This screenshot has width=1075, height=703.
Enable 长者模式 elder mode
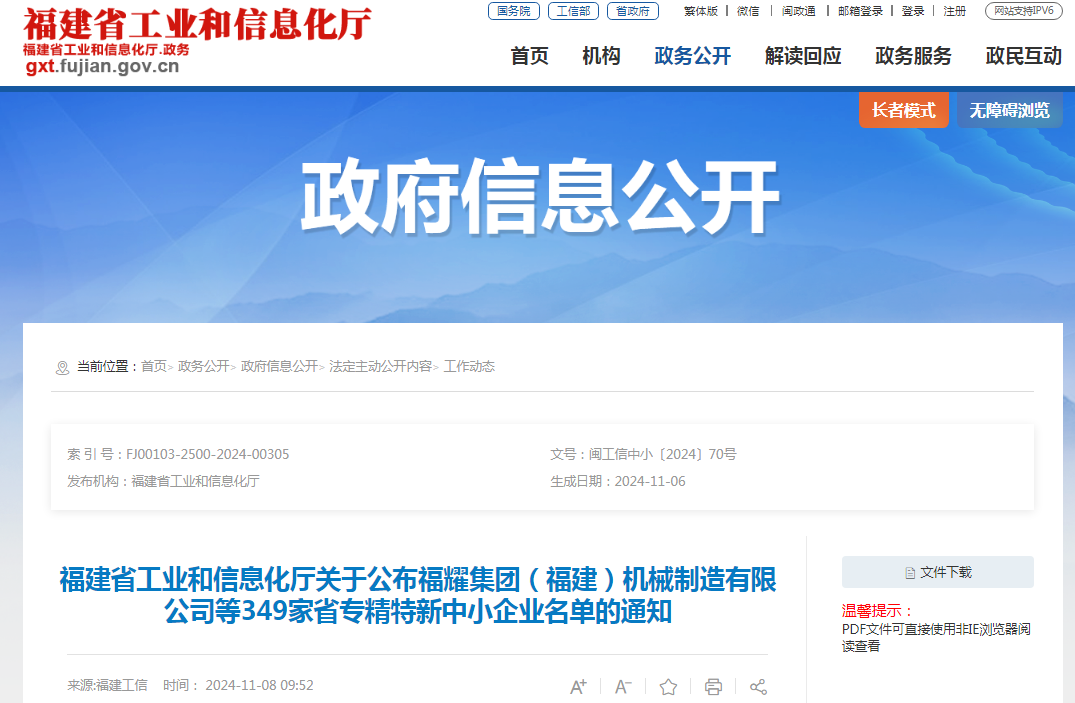click(904, 110)
